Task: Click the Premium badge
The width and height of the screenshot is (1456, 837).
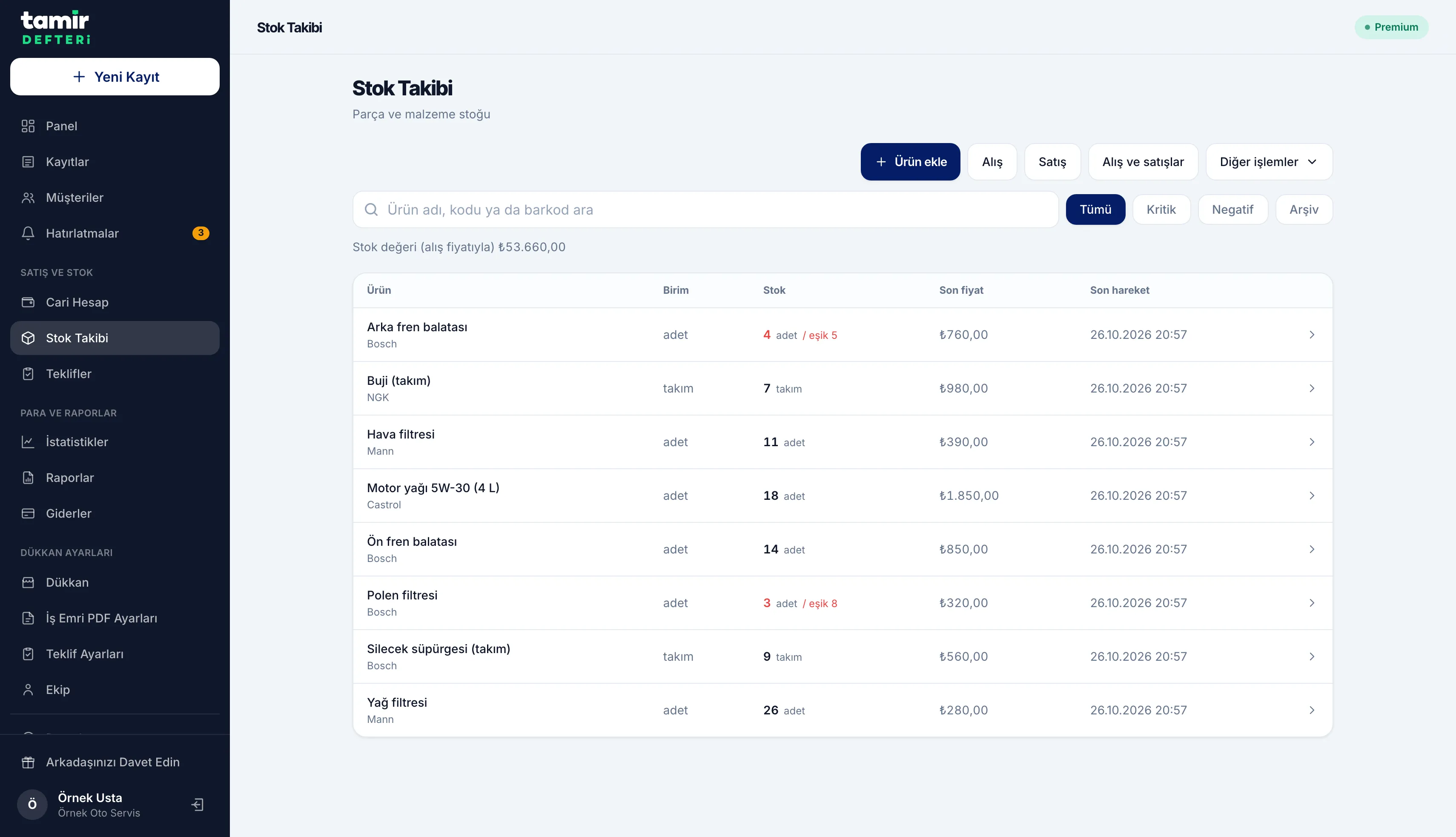Action: point(1391,27)
